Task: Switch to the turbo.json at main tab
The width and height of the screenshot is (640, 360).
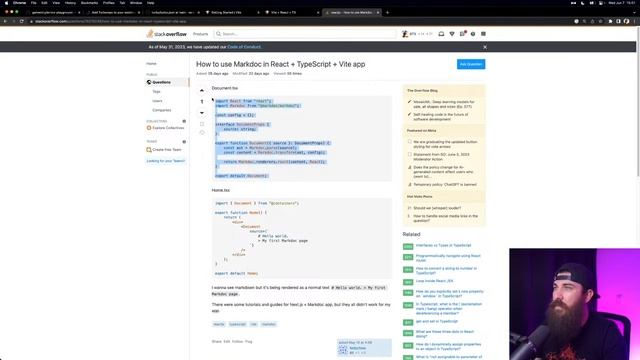Action: [172, 12]
